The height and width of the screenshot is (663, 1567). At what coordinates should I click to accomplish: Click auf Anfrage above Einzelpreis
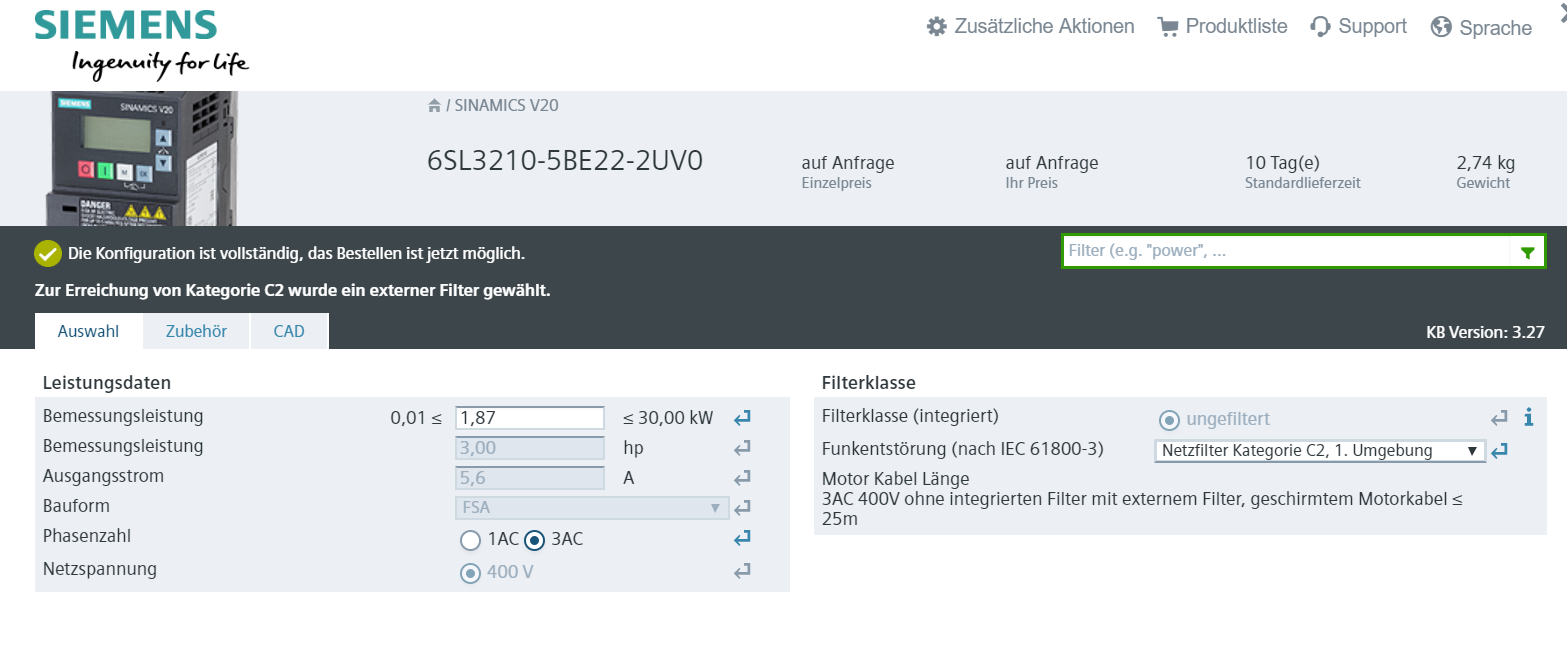(x=848, y=163)
